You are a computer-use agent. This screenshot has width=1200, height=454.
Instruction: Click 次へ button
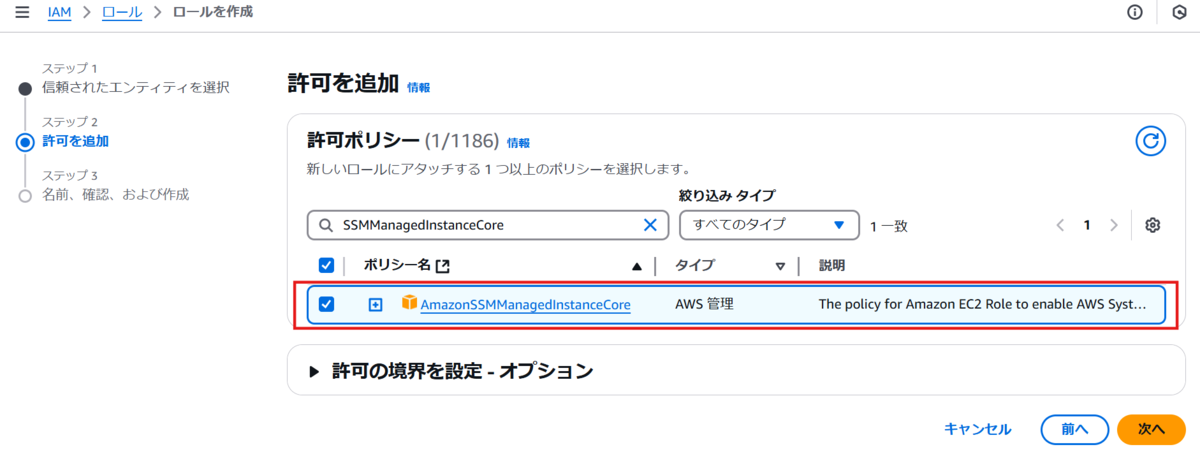(1151, 429)
